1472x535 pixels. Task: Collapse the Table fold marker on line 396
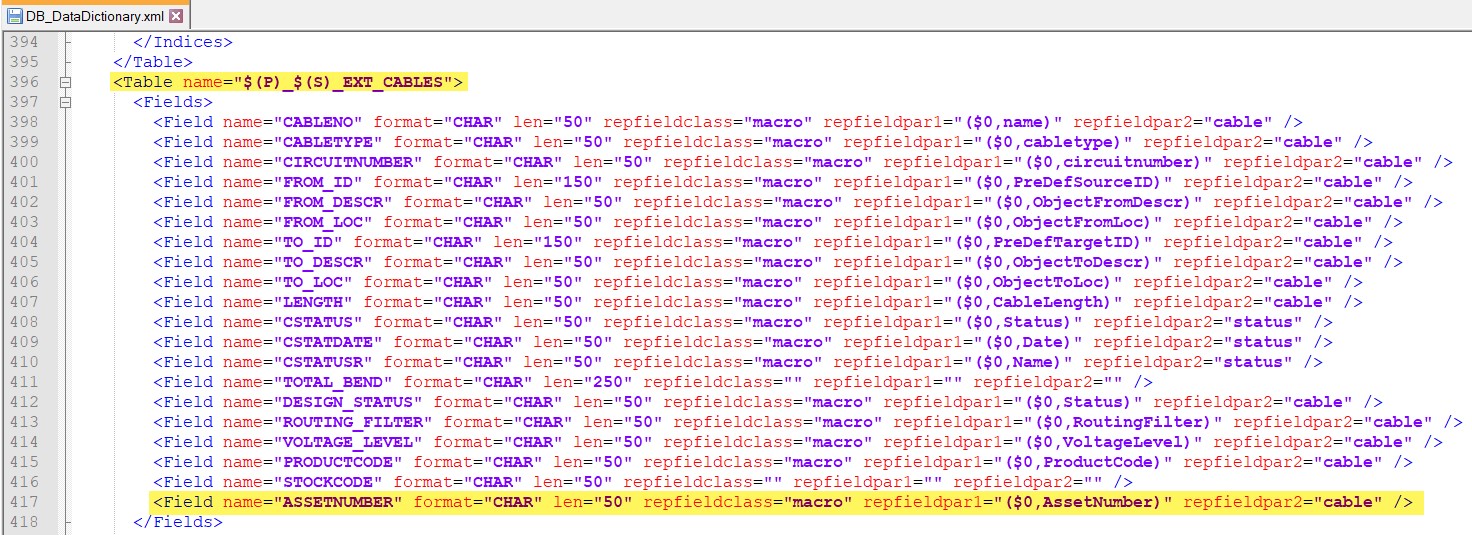66,82
